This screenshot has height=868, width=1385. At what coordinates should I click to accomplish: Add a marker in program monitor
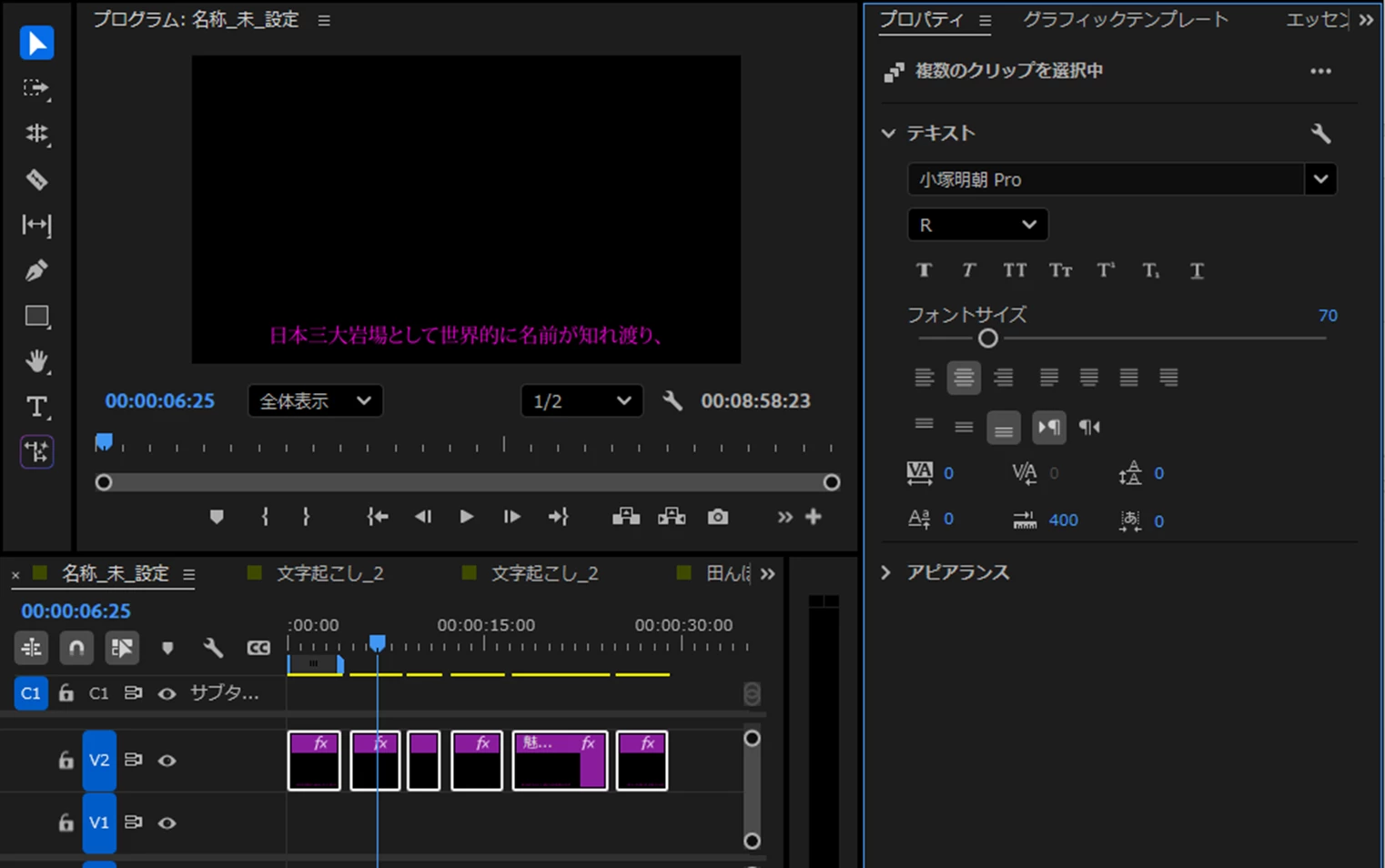pos(217,517)
